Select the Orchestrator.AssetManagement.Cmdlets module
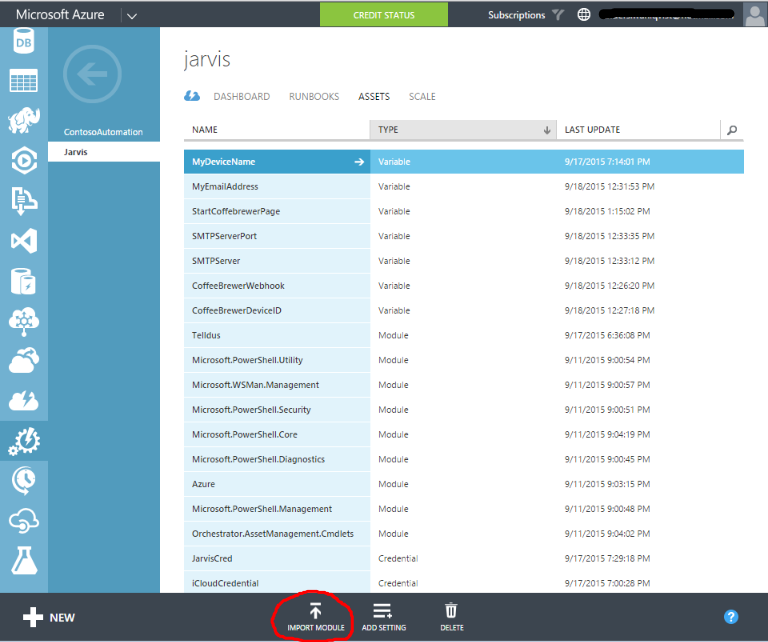The height and width of the screenshot is (642, 768). point(464,534)
